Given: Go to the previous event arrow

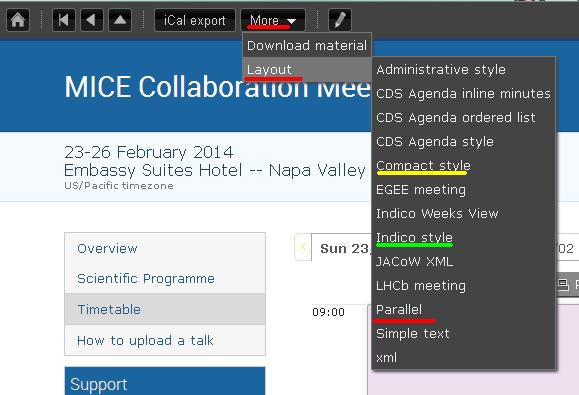Looking at the screenshot, I should coord(92,20).
